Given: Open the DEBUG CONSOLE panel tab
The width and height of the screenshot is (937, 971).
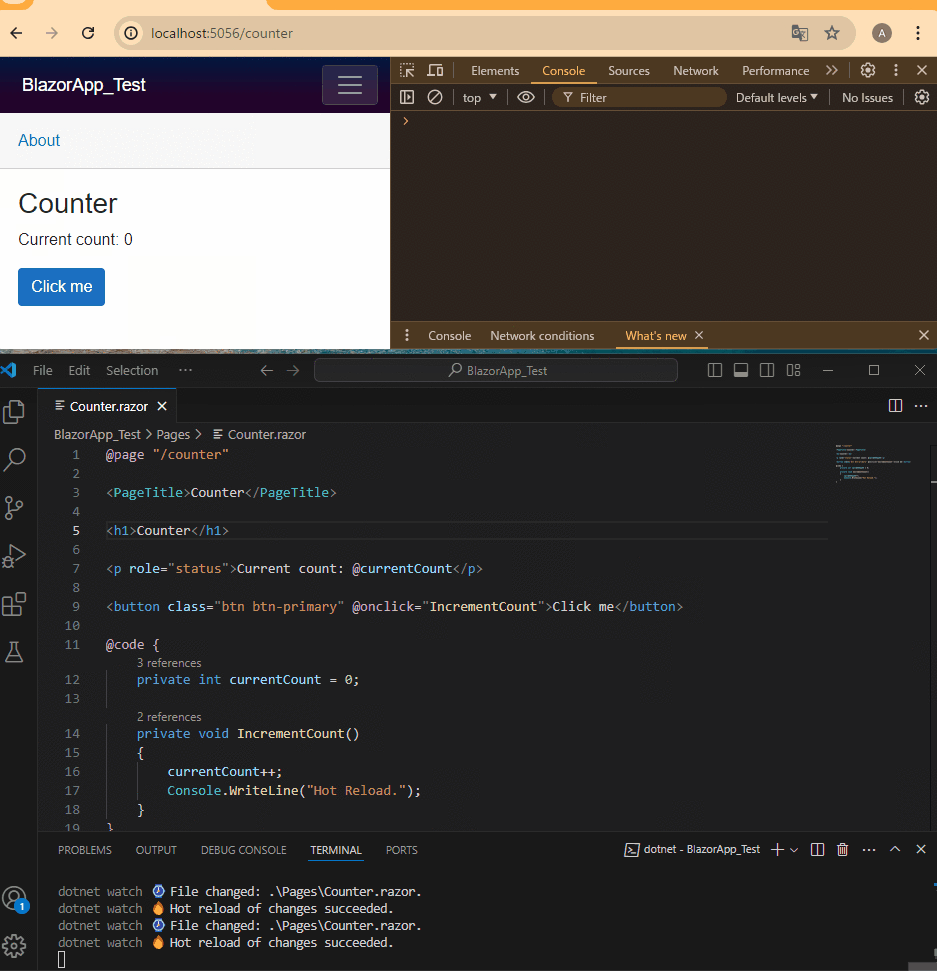Looking at the screenshot, I should pos(243,850).
